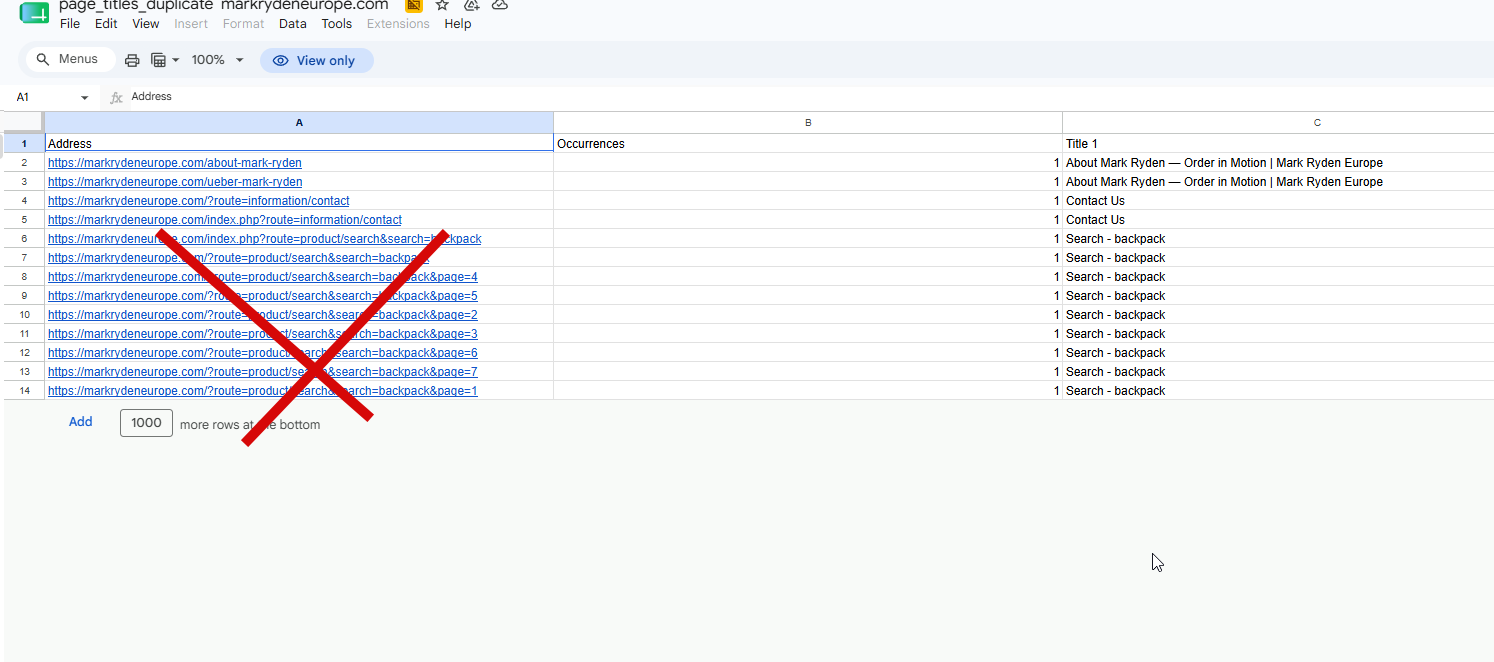Screen dimensions: 1494x662
Task: Check the cloud document status icon
Action: (x=500, y=5)
